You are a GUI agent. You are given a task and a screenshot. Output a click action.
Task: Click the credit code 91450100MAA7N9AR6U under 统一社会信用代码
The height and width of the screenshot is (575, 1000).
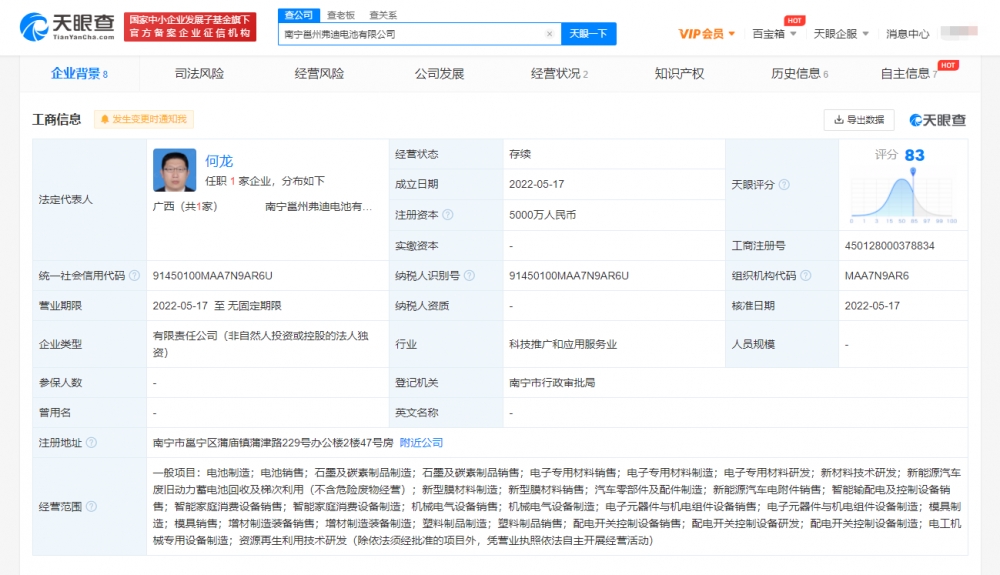(212, 275)
